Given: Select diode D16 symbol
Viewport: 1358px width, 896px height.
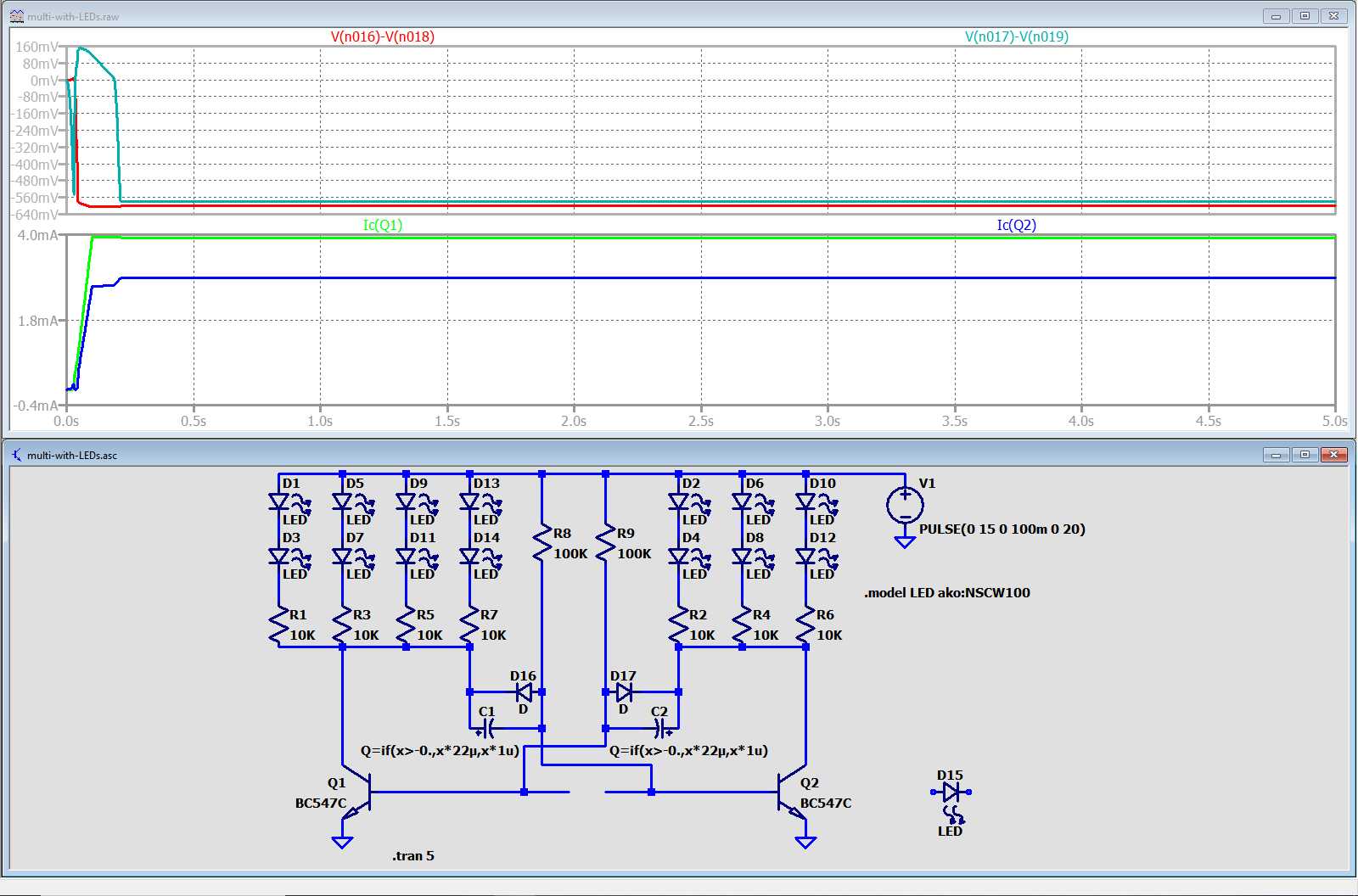Looking at the screenshot, I should point(524,692).
